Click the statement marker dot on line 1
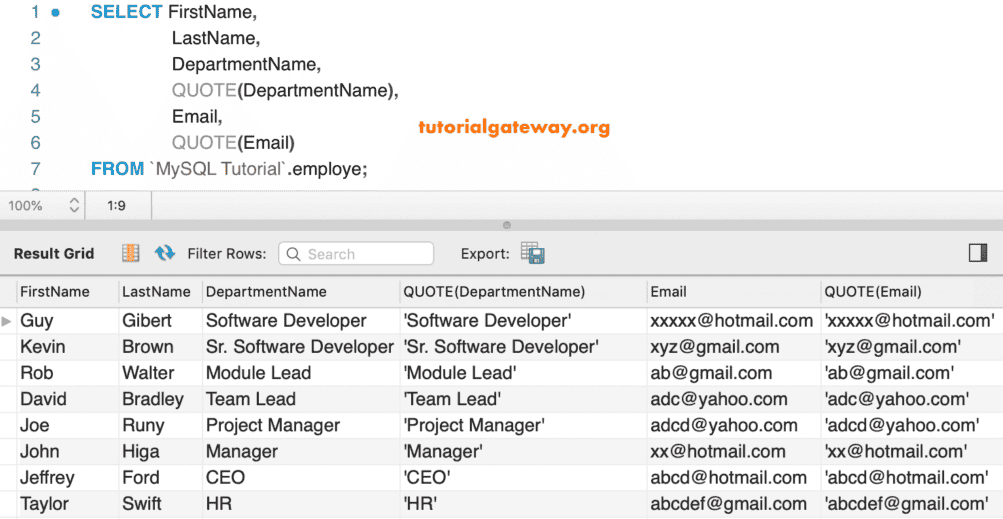 point(55,13)
